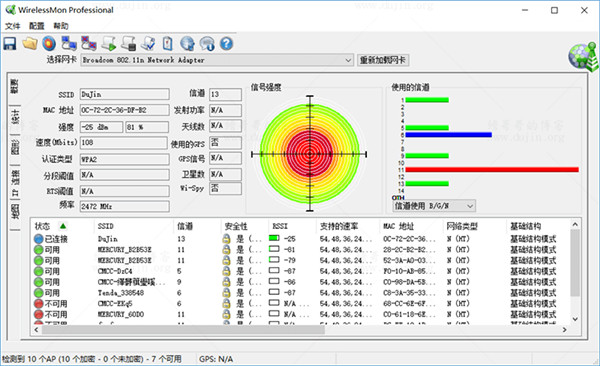Click the clipboard toolbar icon
The image size is (600, 366).
pos(168,44)
